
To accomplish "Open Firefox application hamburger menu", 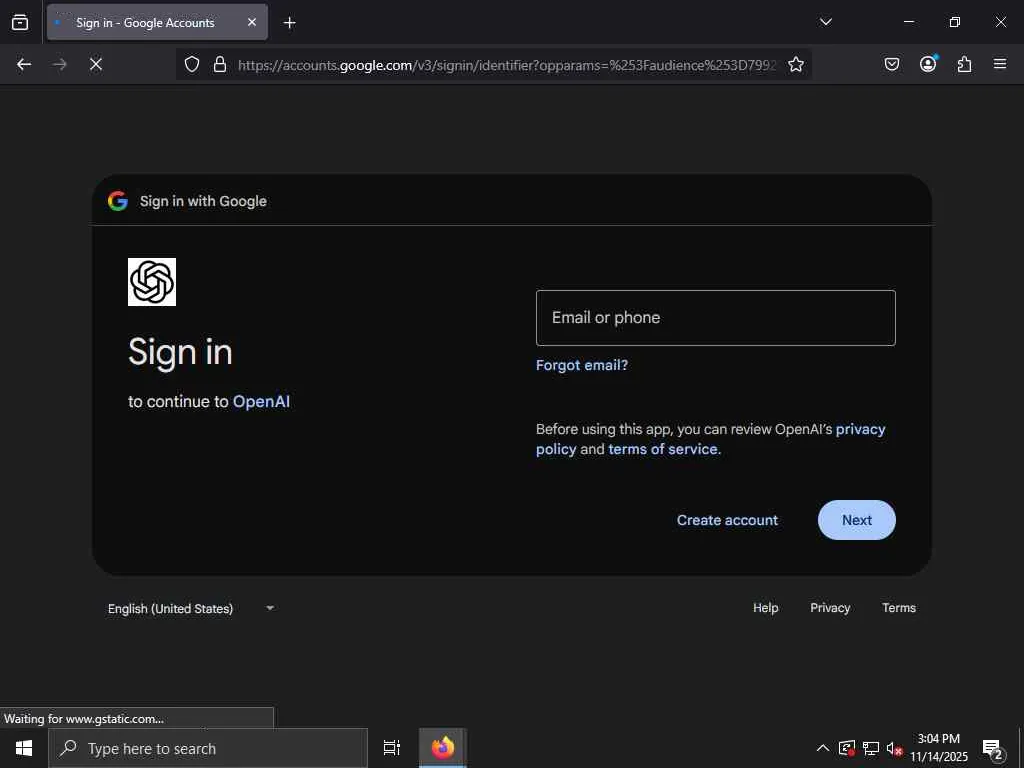I will [x=1000, y=64].
